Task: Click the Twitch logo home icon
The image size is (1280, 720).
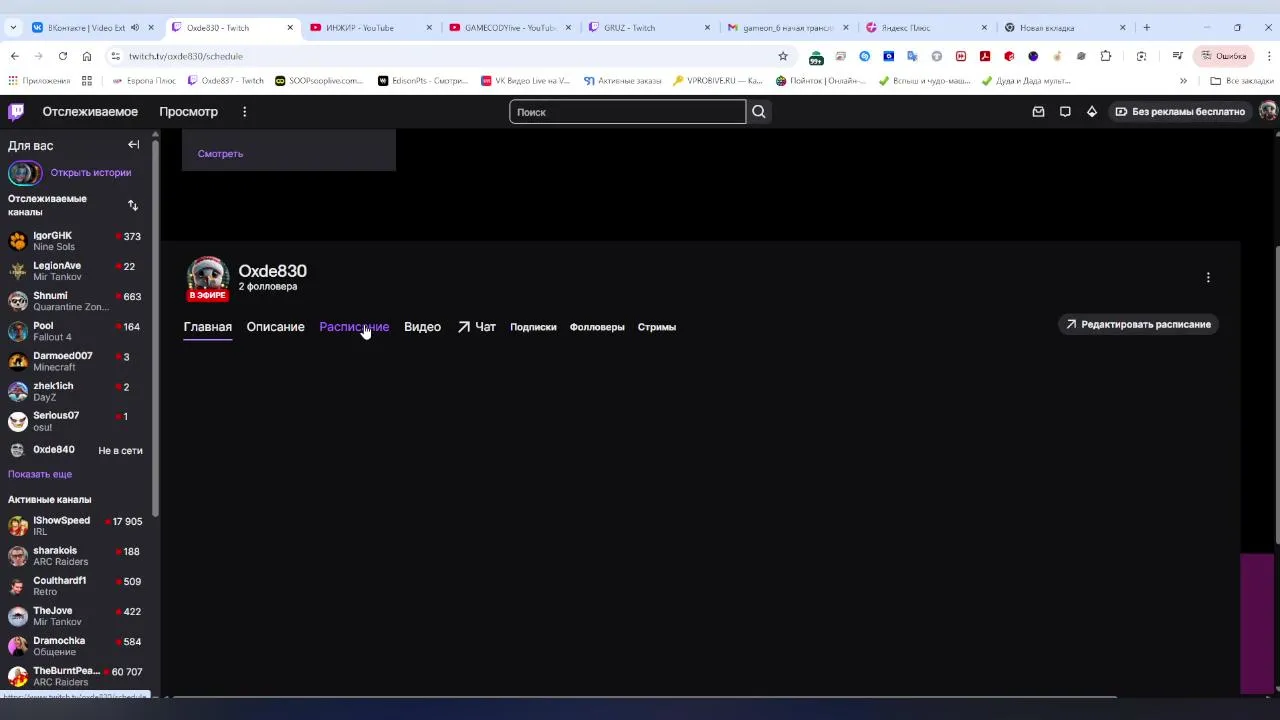Action: (x=16, y=112)
